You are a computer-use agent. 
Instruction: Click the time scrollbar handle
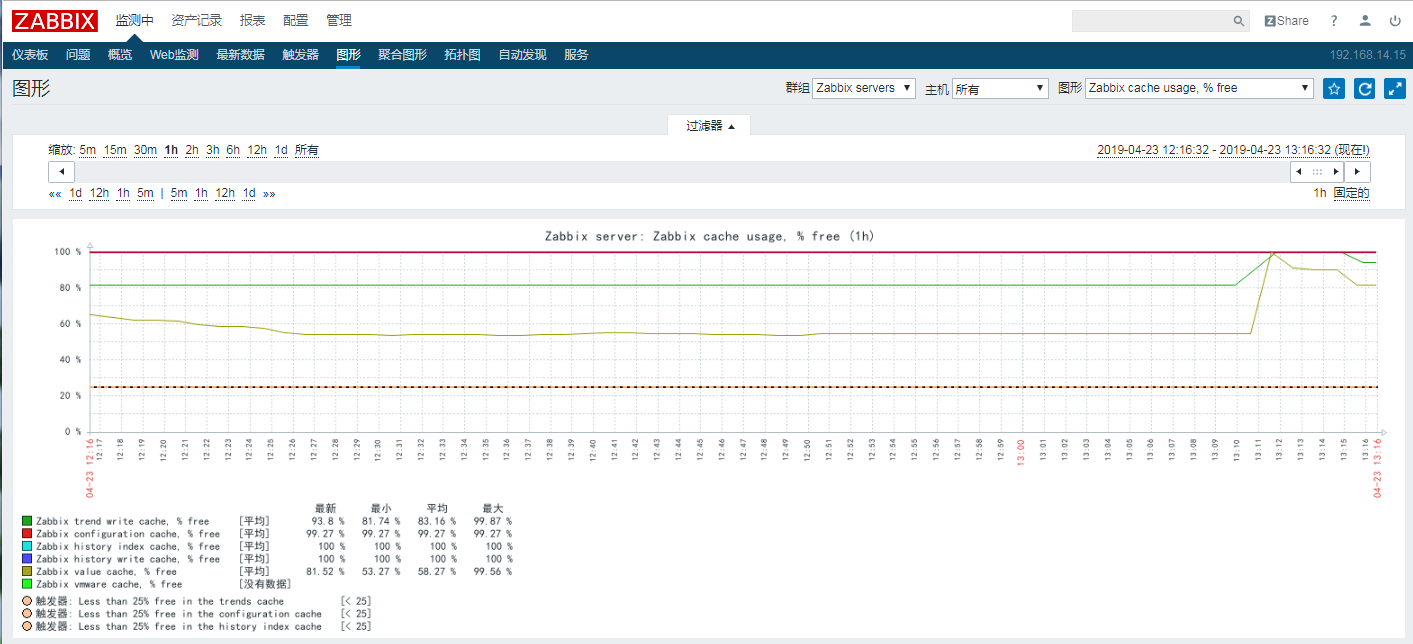(1317, 172)
